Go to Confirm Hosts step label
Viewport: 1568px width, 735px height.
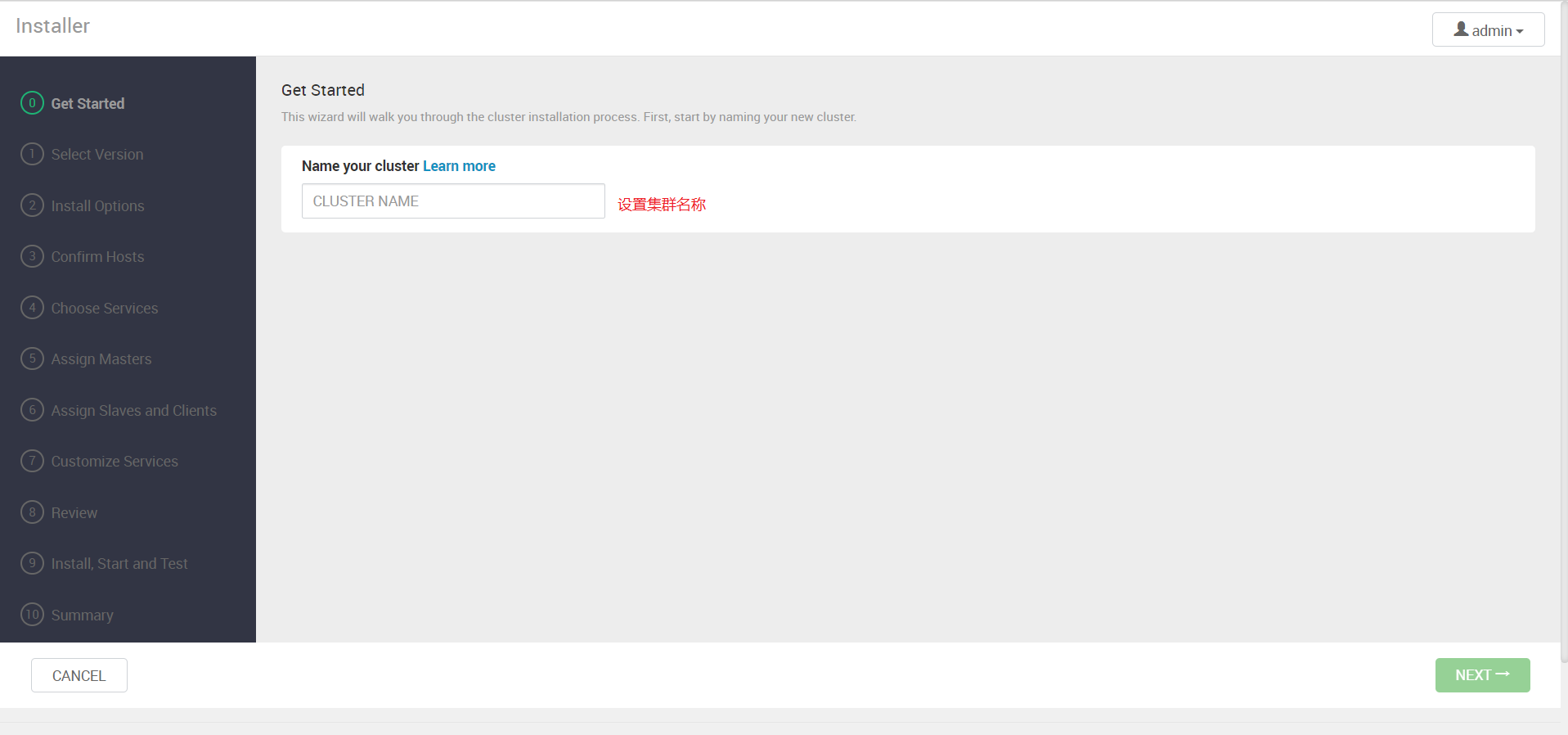pos(97,257)
